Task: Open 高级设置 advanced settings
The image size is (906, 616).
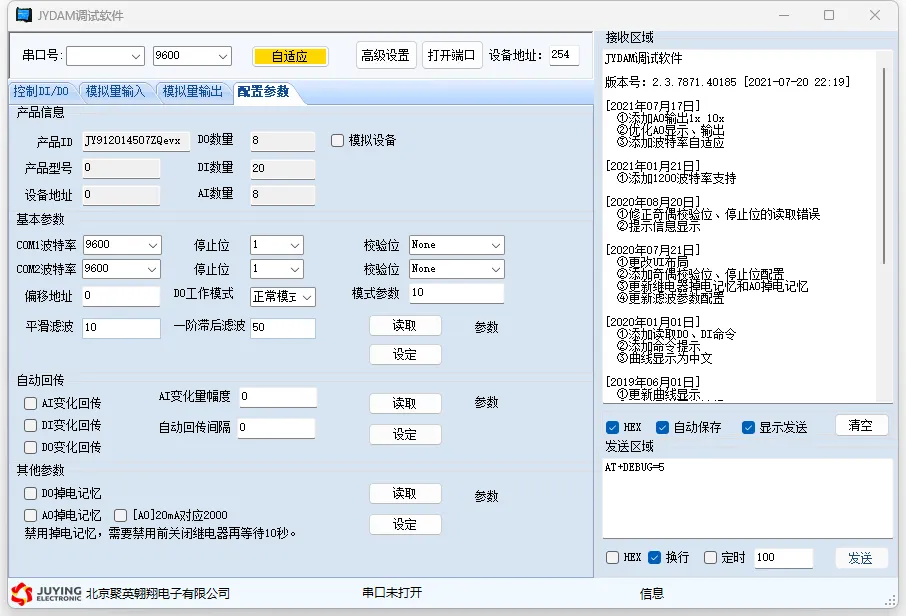Action: click(x=386, y=55)
